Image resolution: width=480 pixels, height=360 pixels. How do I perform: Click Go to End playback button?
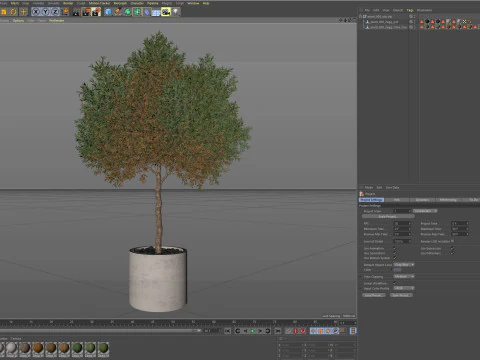point(278,331)
